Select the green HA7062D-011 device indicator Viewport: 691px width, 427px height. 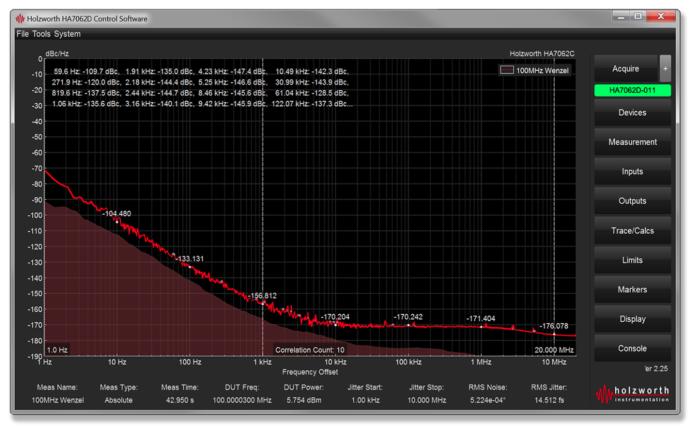pos(632,90)
